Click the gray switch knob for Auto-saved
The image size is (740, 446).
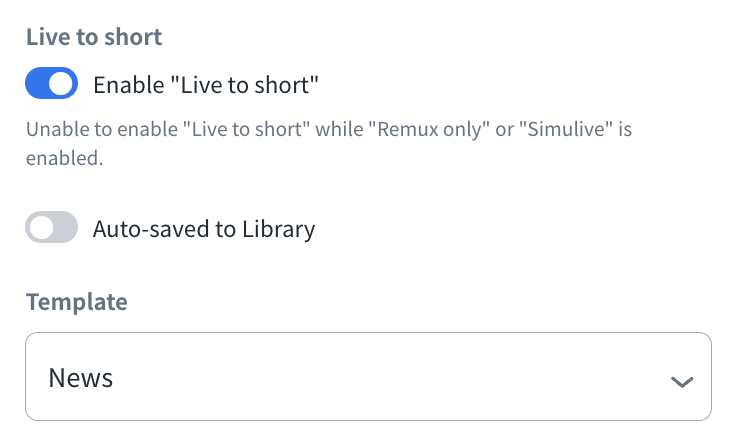(40, 228)
